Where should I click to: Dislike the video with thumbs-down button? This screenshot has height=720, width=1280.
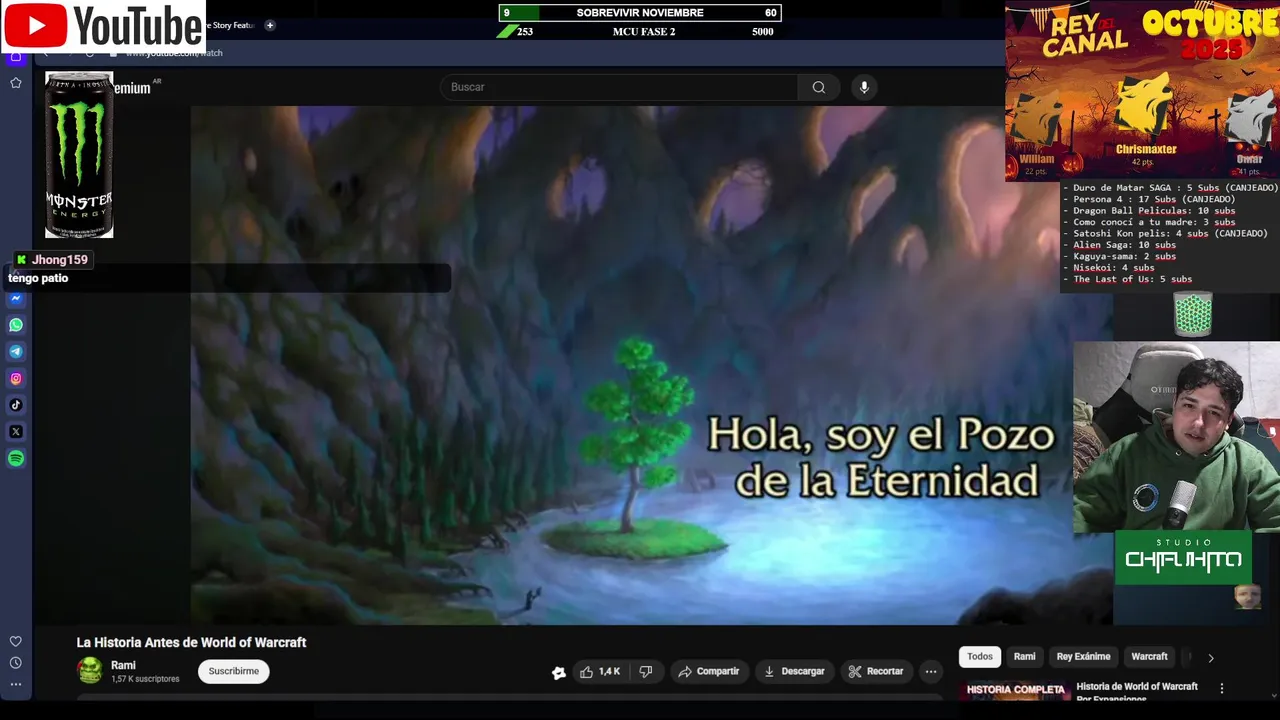[x=646, y=672]
